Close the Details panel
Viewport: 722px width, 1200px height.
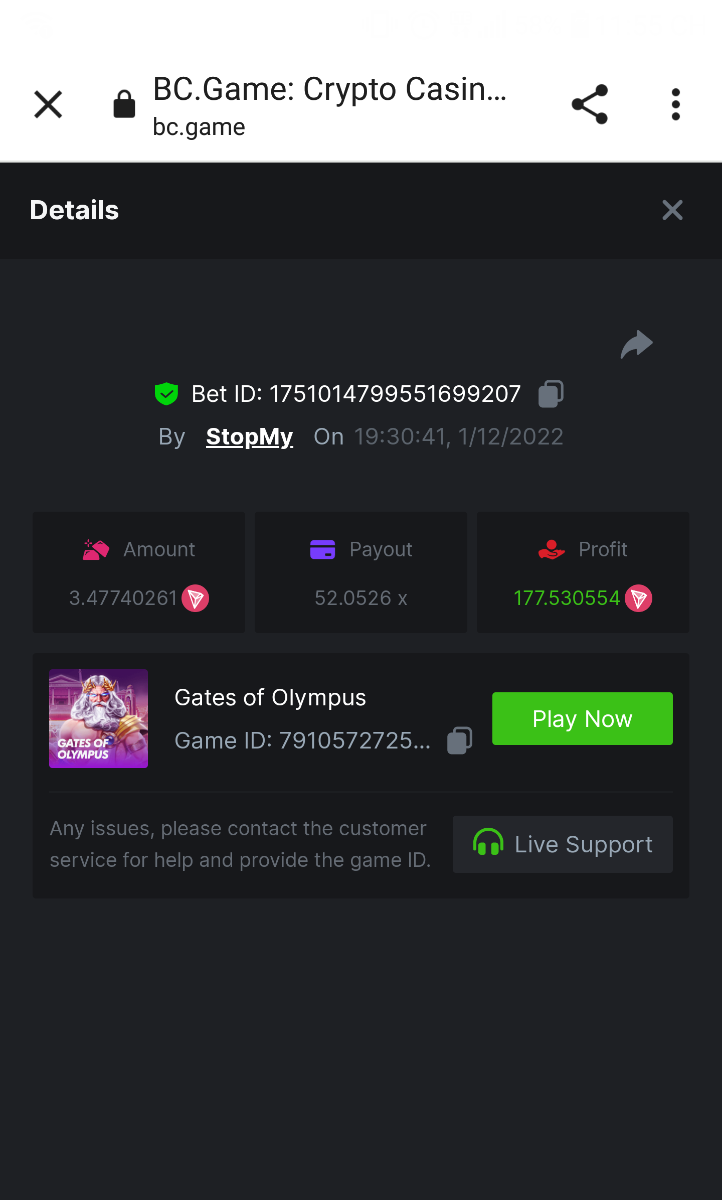point(672,210)
